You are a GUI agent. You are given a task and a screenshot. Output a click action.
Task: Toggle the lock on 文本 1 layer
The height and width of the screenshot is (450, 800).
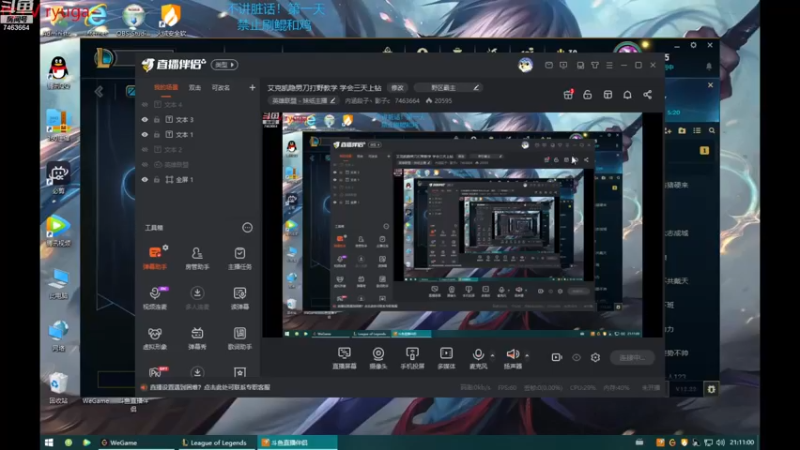point(157,134)
